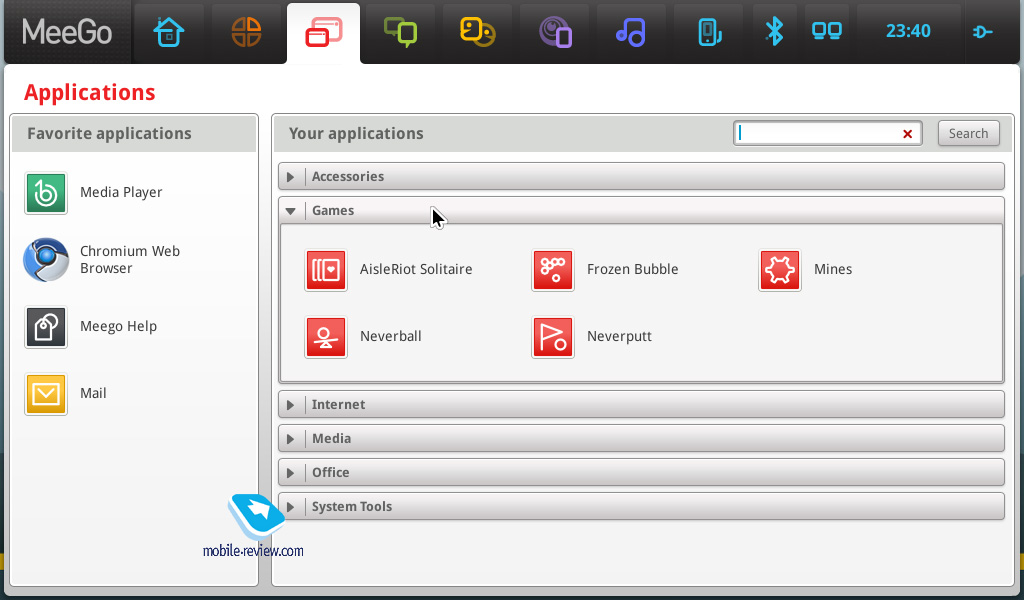Screen dimensions: 1024x600
Task: Expand the System Tools category
Action: click(x=641, y=506)
